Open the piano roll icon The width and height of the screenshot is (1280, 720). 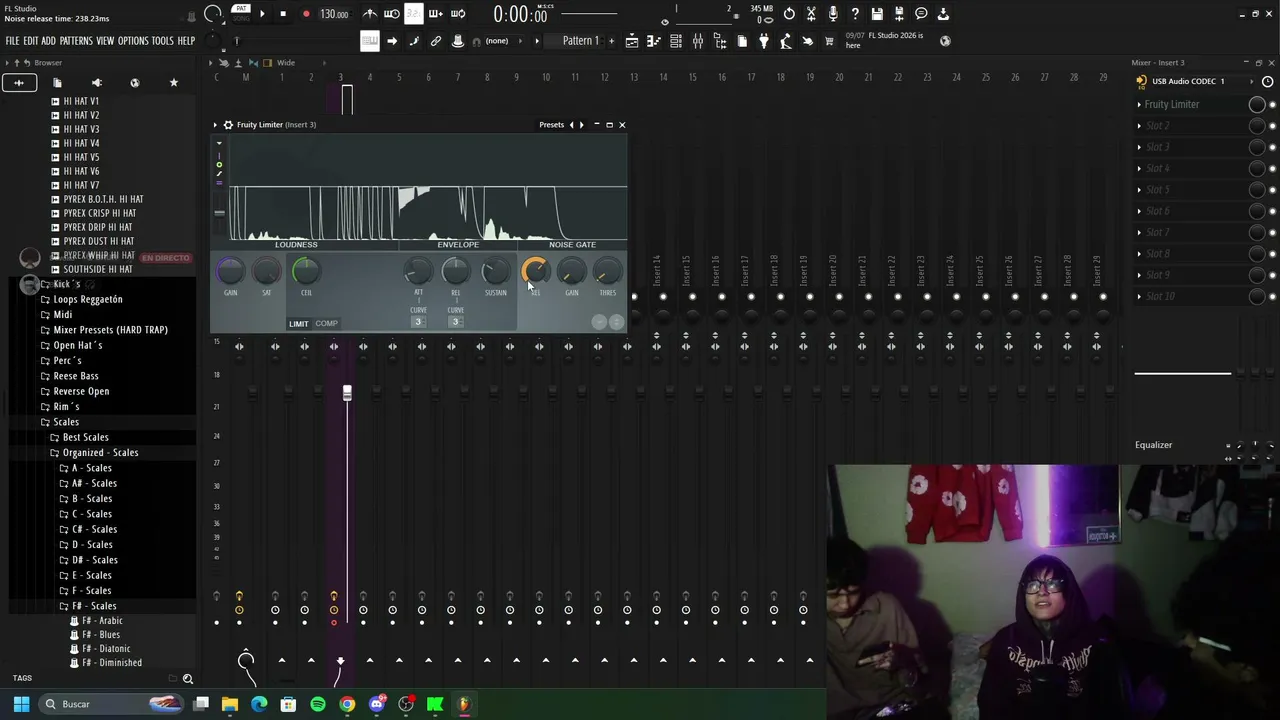[654, 41]
